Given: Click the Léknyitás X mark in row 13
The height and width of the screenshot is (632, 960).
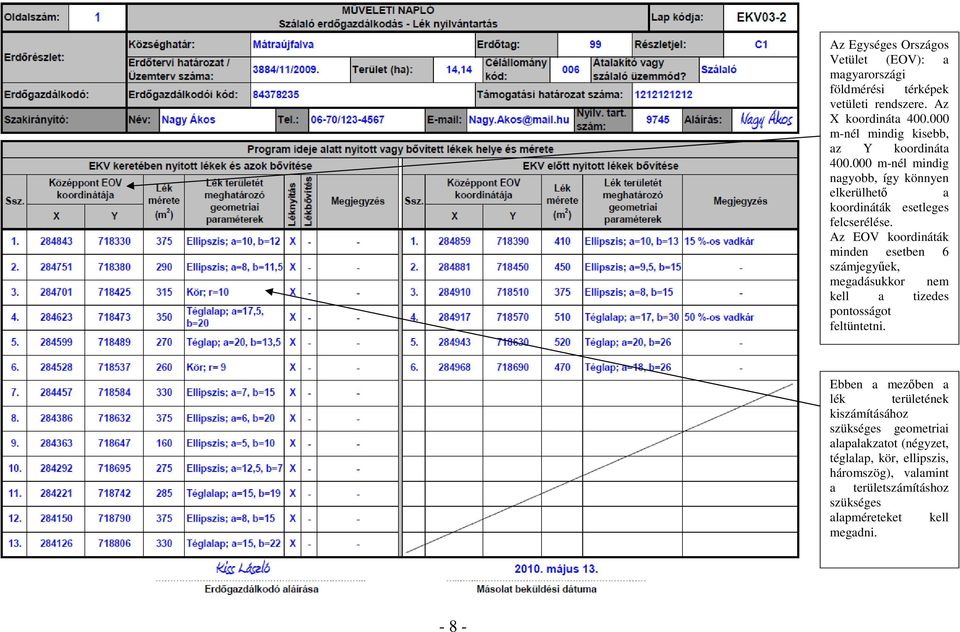Looking at the screenshot, I should point(293,544).
